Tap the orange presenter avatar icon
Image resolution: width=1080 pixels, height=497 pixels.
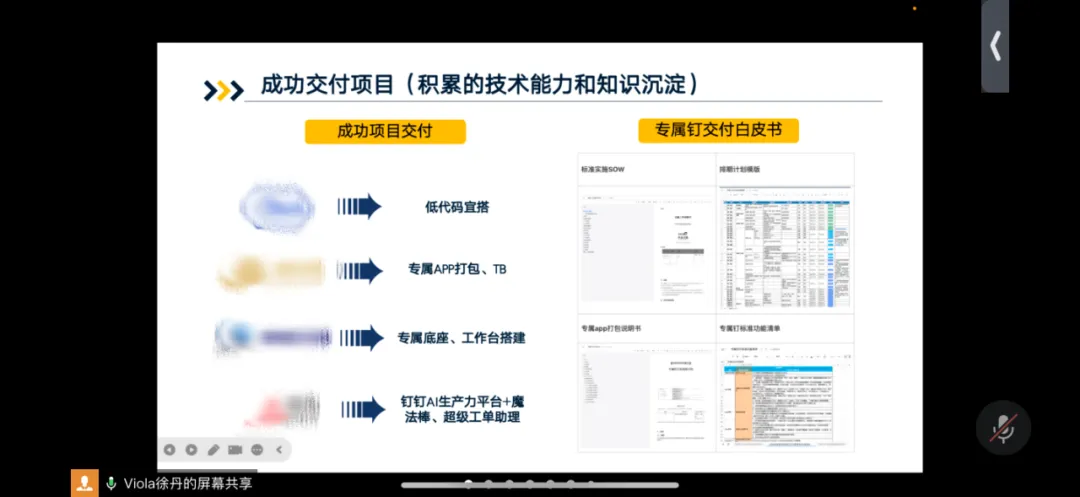click(x=85, y=483)
